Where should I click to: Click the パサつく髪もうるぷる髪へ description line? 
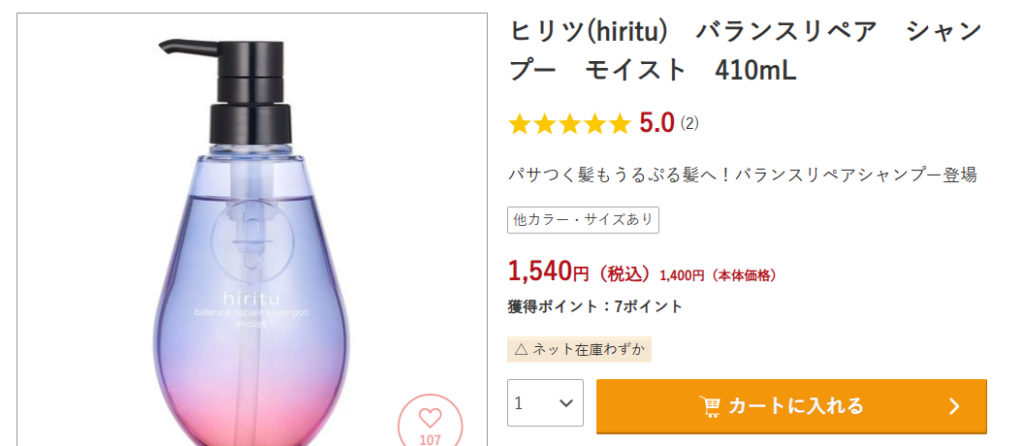pos(742,175)
